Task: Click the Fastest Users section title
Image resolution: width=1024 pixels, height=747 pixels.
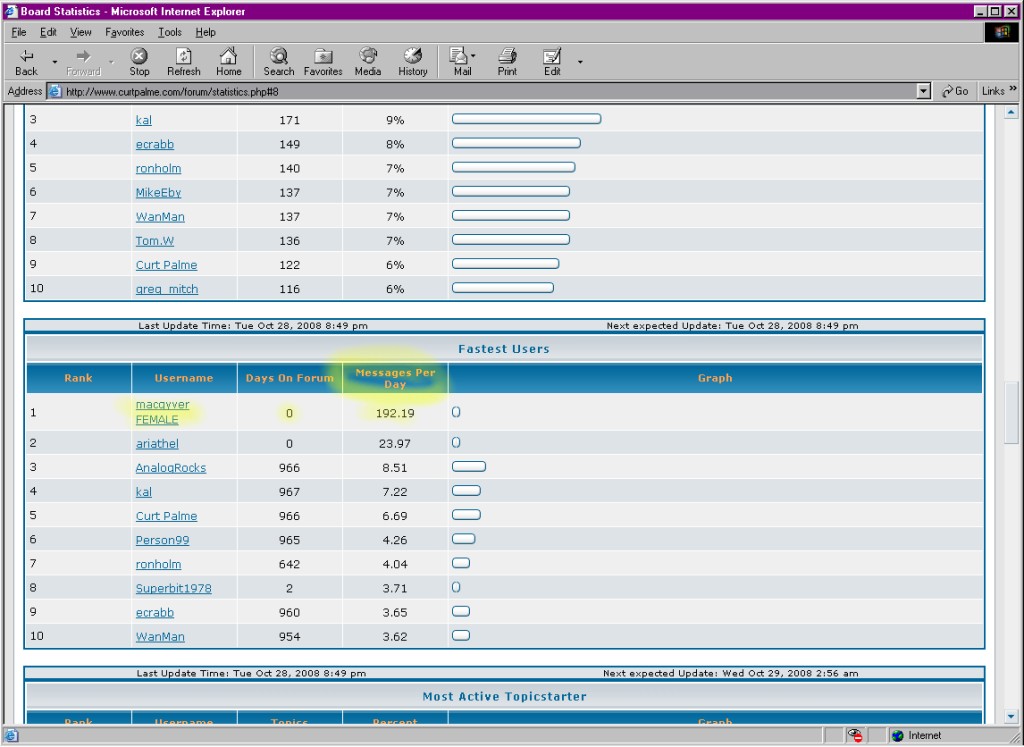Action: [x=504, y=349]
